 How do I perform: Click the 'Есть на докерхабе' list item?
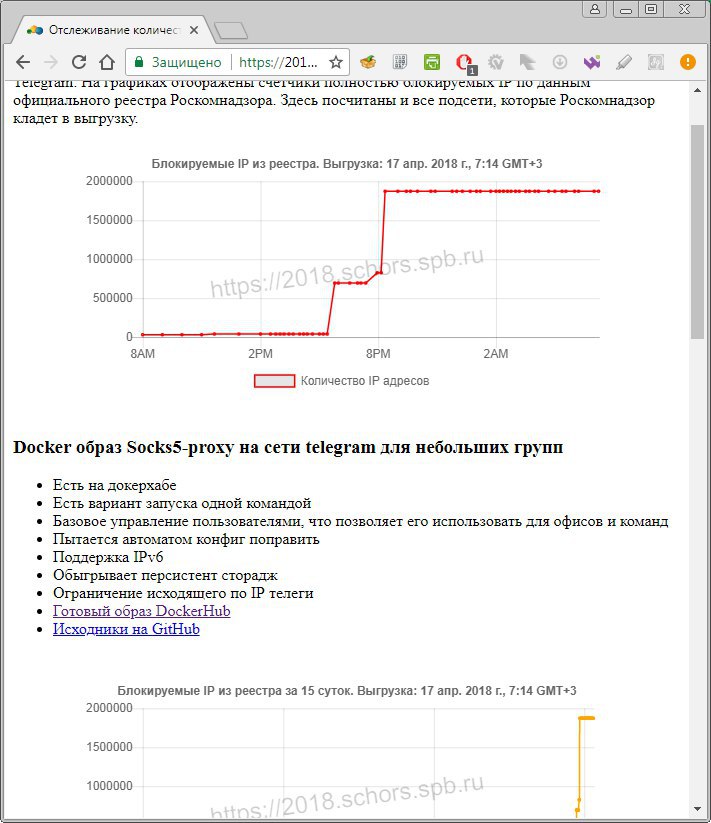coord(114,485)
